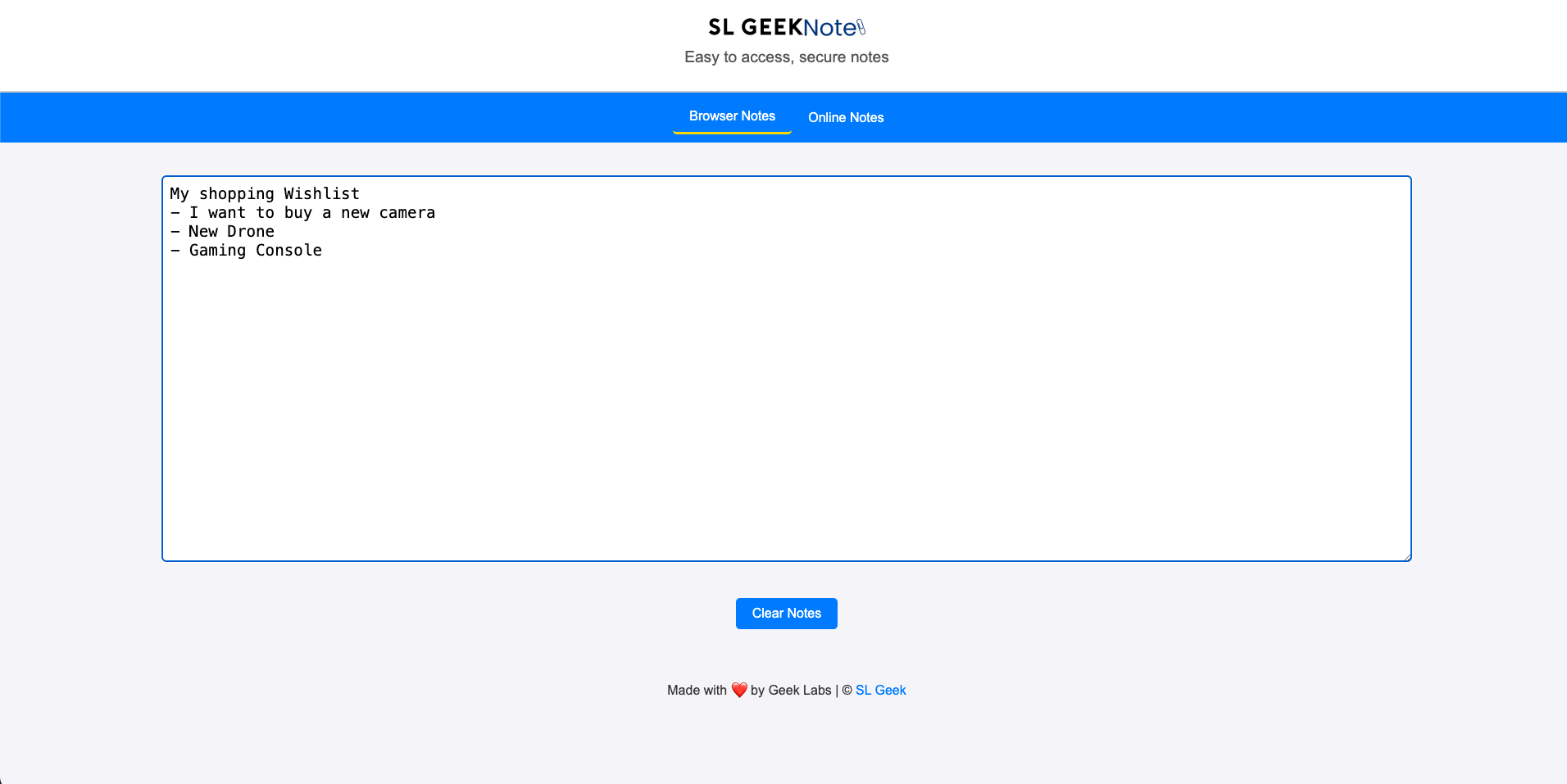
Task: Open the Online Notes tab
Action: click(x=846, y=117)
